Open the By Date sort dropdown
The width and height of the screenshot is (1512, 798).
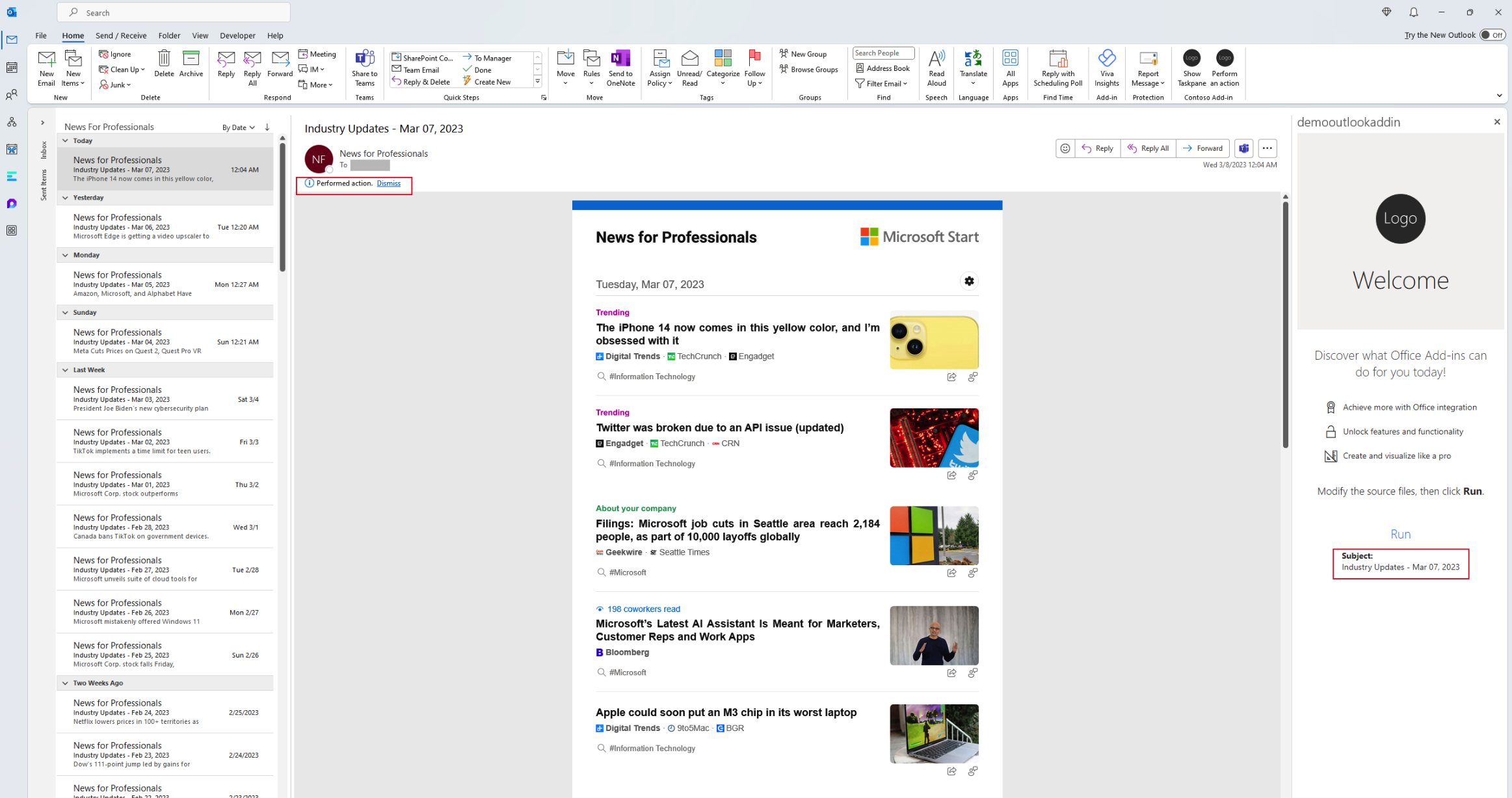click(238, 127)
